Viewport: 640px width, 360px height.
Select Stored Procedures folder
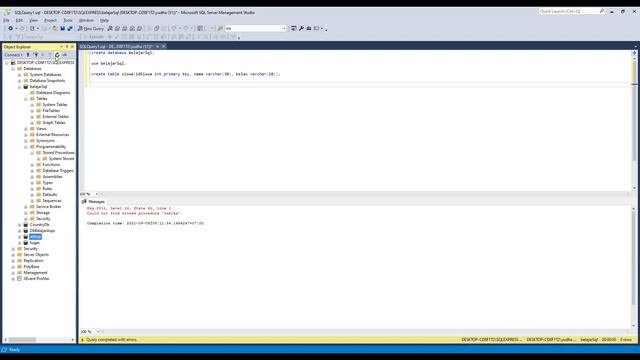[x=58, y=153]
